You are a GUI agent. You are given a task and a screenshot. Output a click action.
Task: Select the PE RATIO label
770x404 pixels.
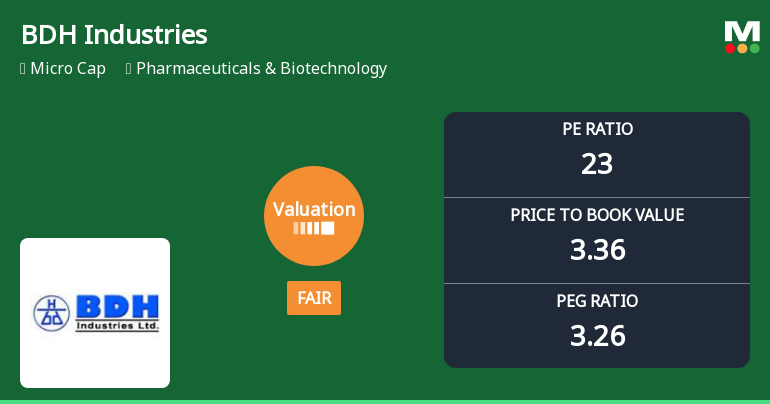click(597, 130)
